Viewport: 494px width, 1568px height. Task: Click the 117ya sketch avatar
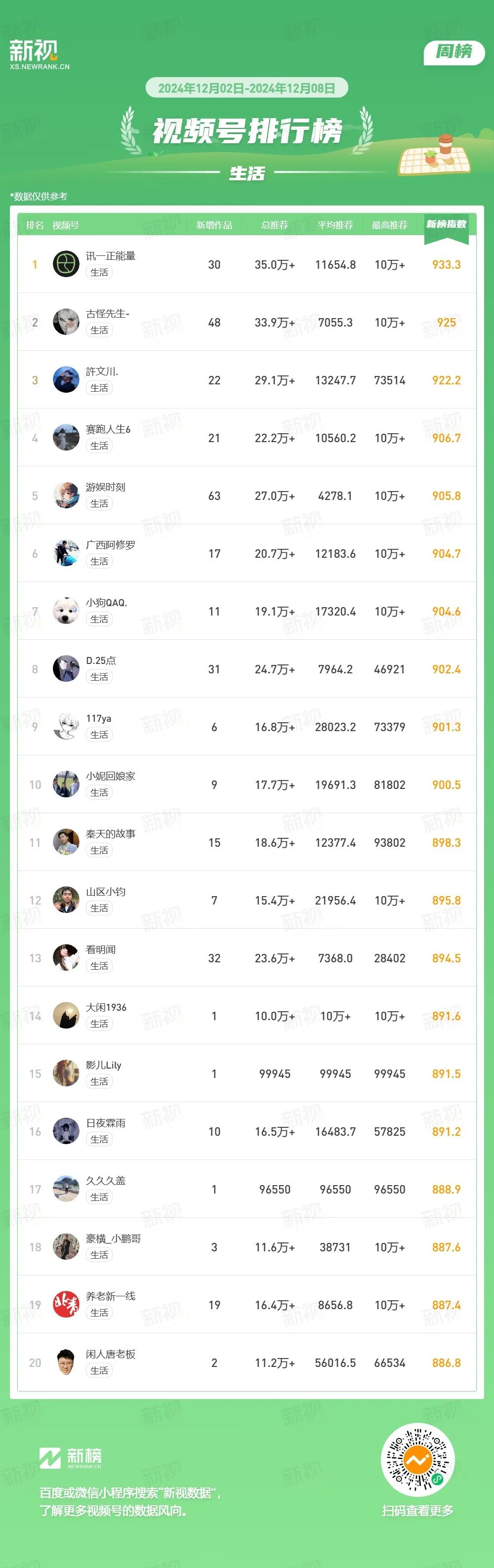point(66,727)
